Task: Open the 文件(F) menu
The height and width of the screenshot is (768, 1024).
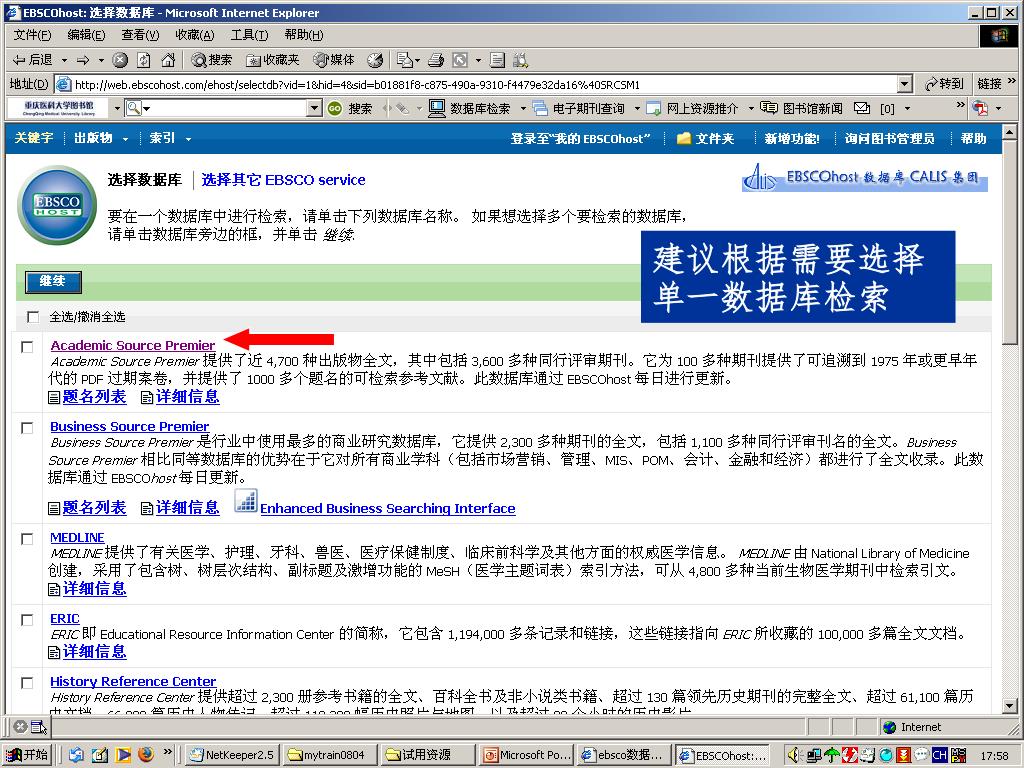Action: click(32, 35)
